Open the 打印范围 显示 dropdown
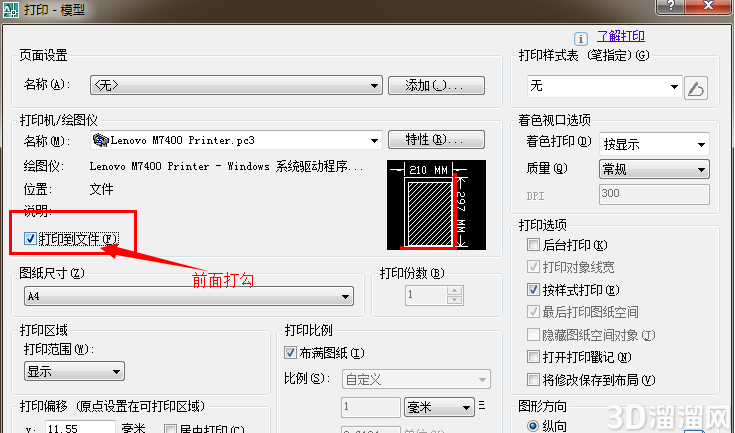 74,371
